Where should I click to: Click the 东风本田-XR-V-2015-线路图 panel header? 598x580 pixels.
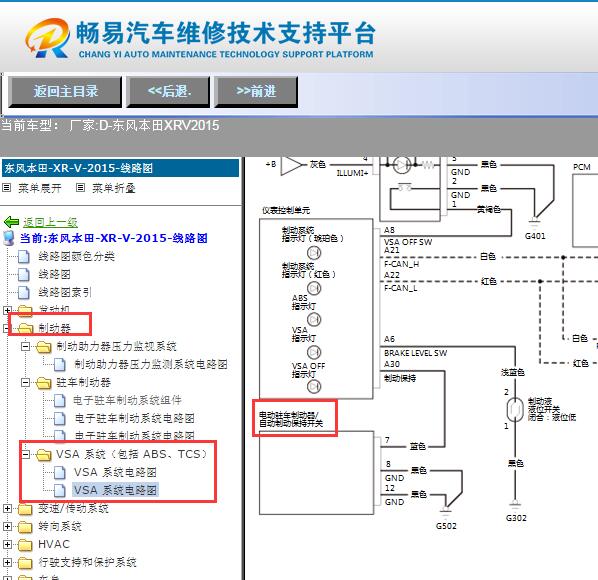tap(121, 168)
